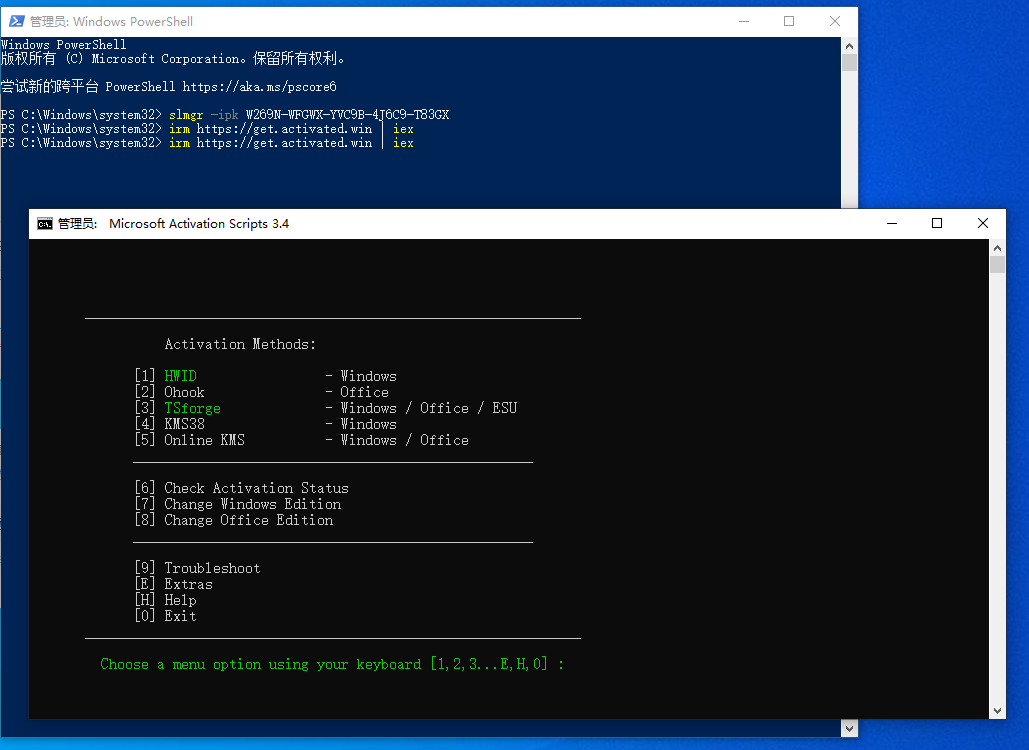Click the "Microsoft Activation Scripts 3.4" window title
The height and width of the screenshot is (750, 1029).
(199, 224)
